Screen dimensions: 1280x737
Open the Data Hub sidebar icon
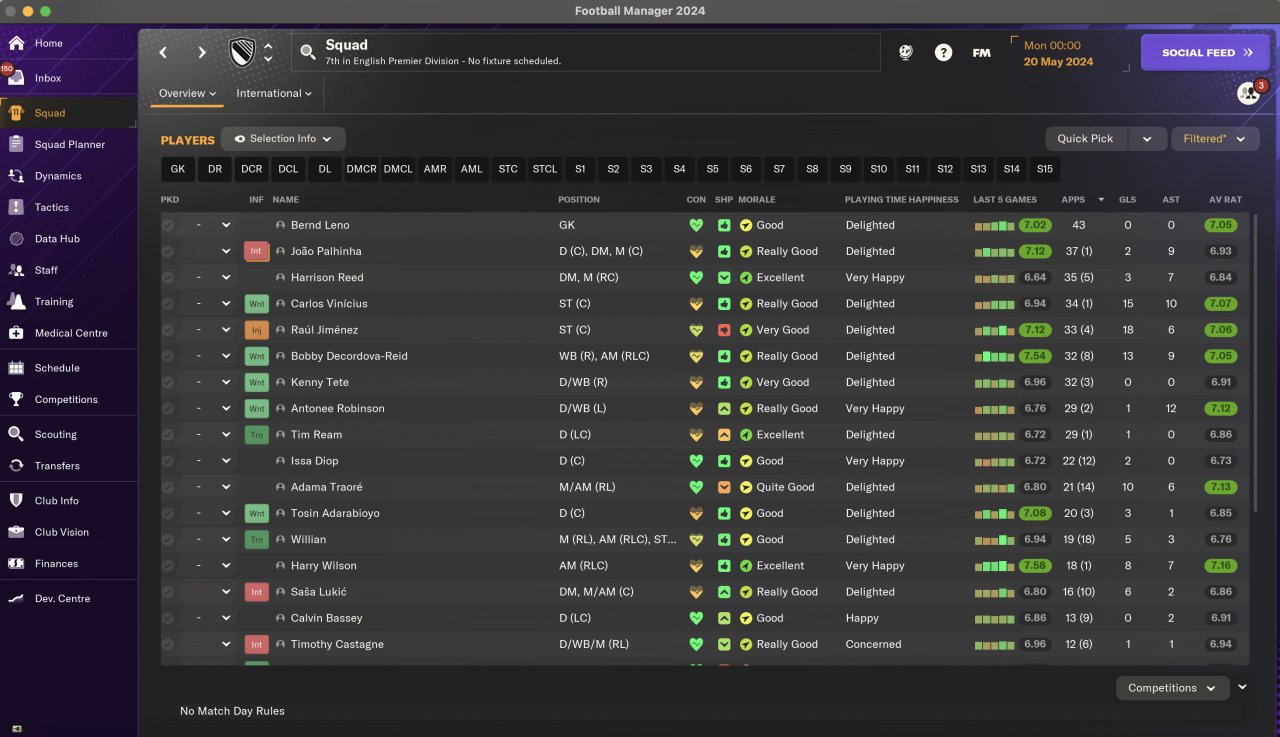pos(16,239)
